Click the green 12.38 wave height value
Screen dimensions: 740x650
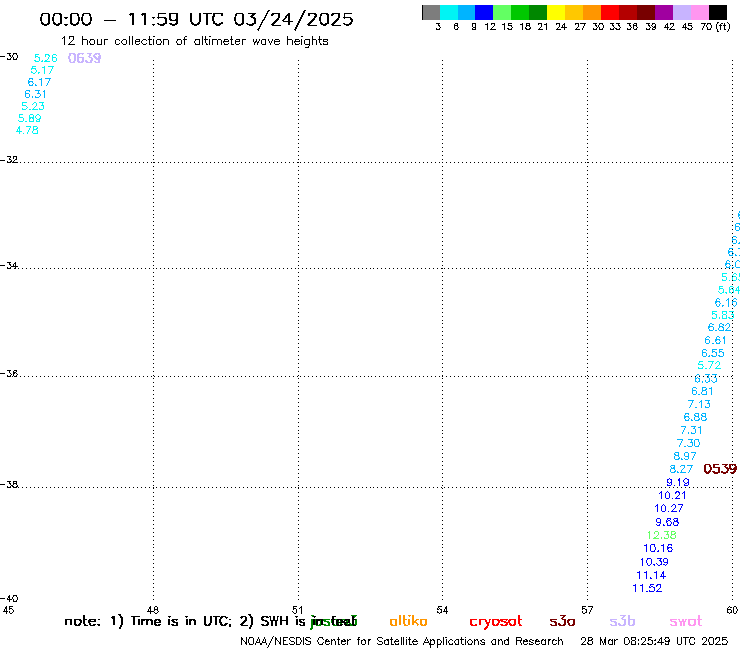(662, 535)
